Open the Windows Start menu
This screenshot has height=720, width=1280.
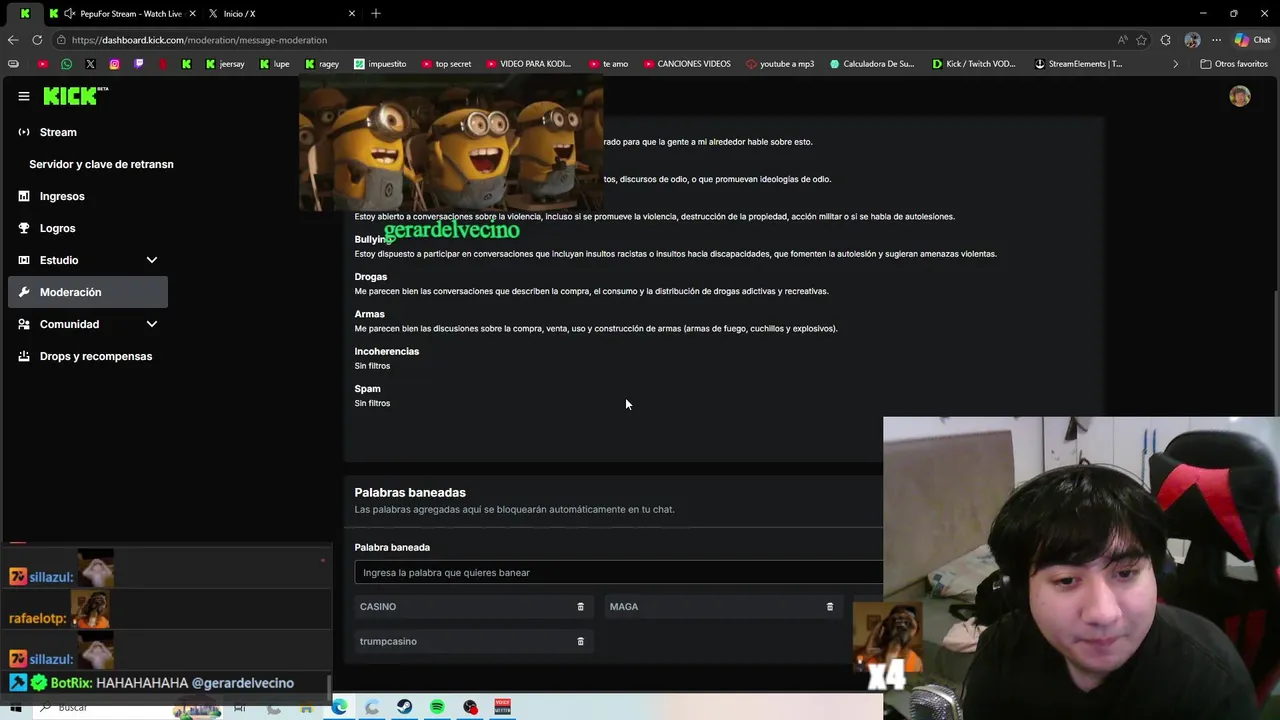(16, 708)
